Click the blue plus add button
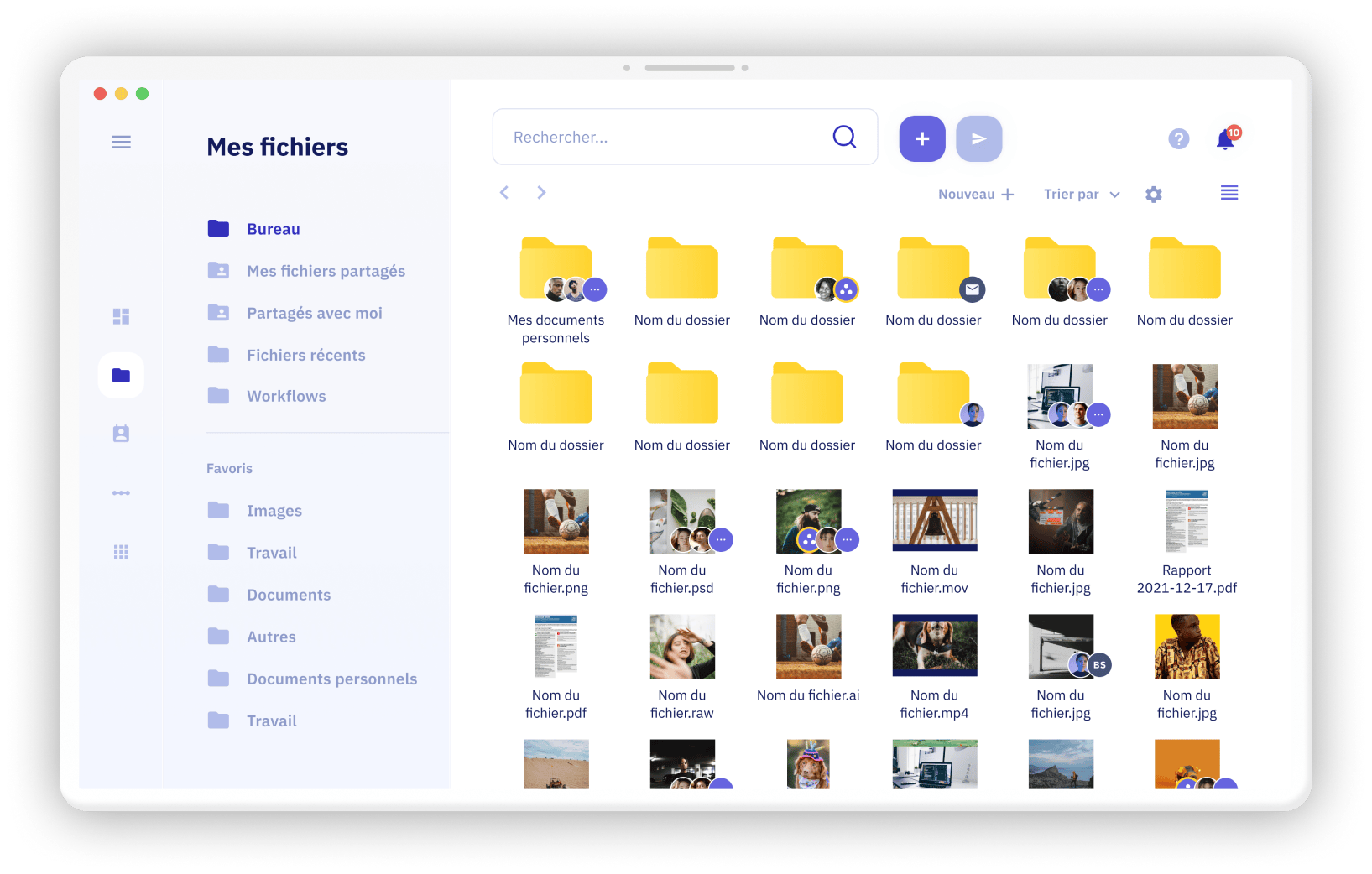The image size is (1372, 874). pyautogui.click(x=921, y=138)
